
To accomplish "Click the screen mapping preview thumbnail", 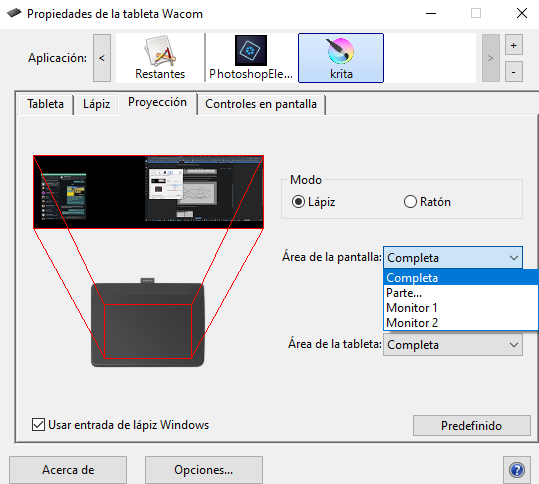I will 148,192.
